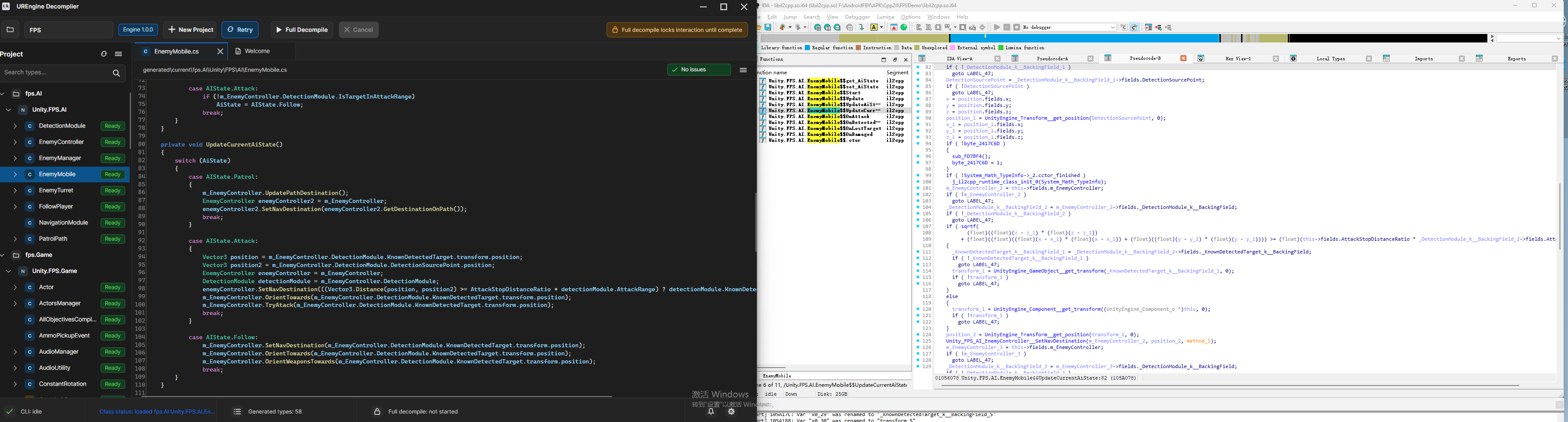Open the project folder icon button
The height and width of the screenshot is (422, 1568).
[10, 30]
